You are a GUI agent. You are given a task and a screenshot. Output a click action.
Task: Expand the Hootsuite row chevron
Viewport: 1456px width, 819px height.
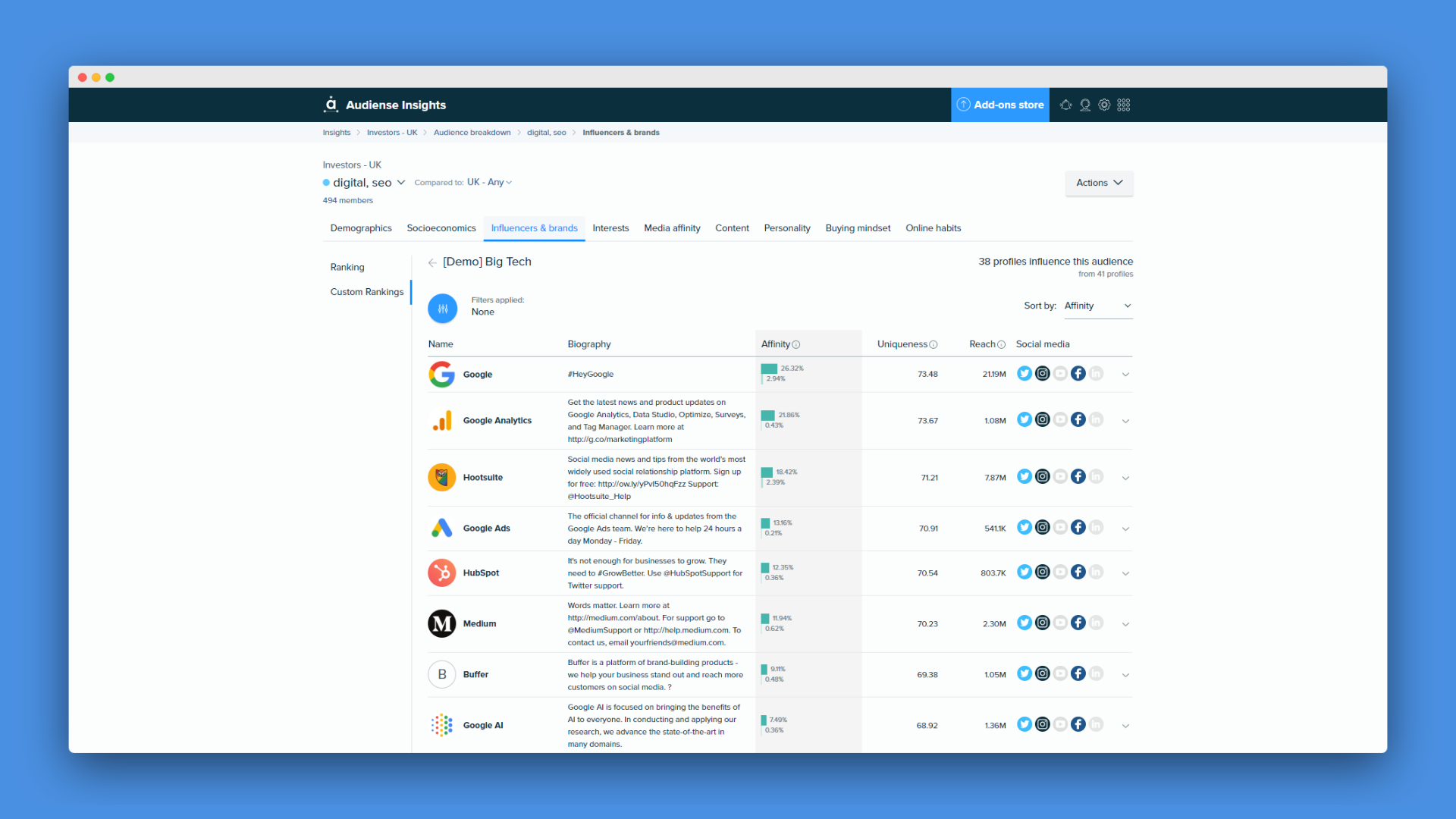pyautogui.click(x=1125, y=478)
